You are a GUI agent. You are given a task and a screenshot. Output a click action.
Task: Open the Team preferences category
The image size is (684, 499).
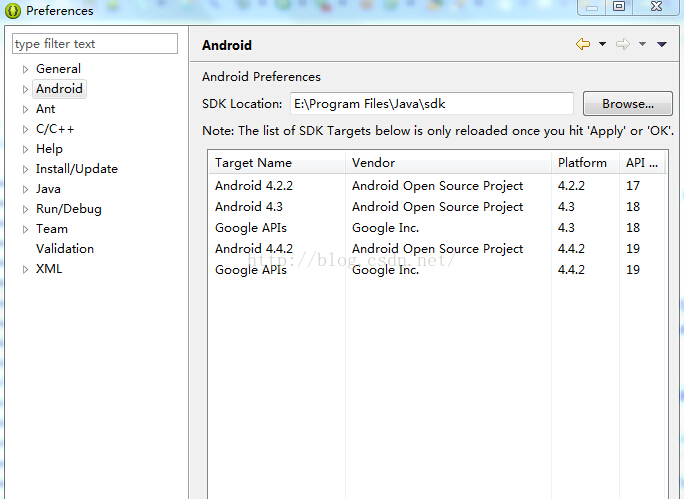pos(52,229)
